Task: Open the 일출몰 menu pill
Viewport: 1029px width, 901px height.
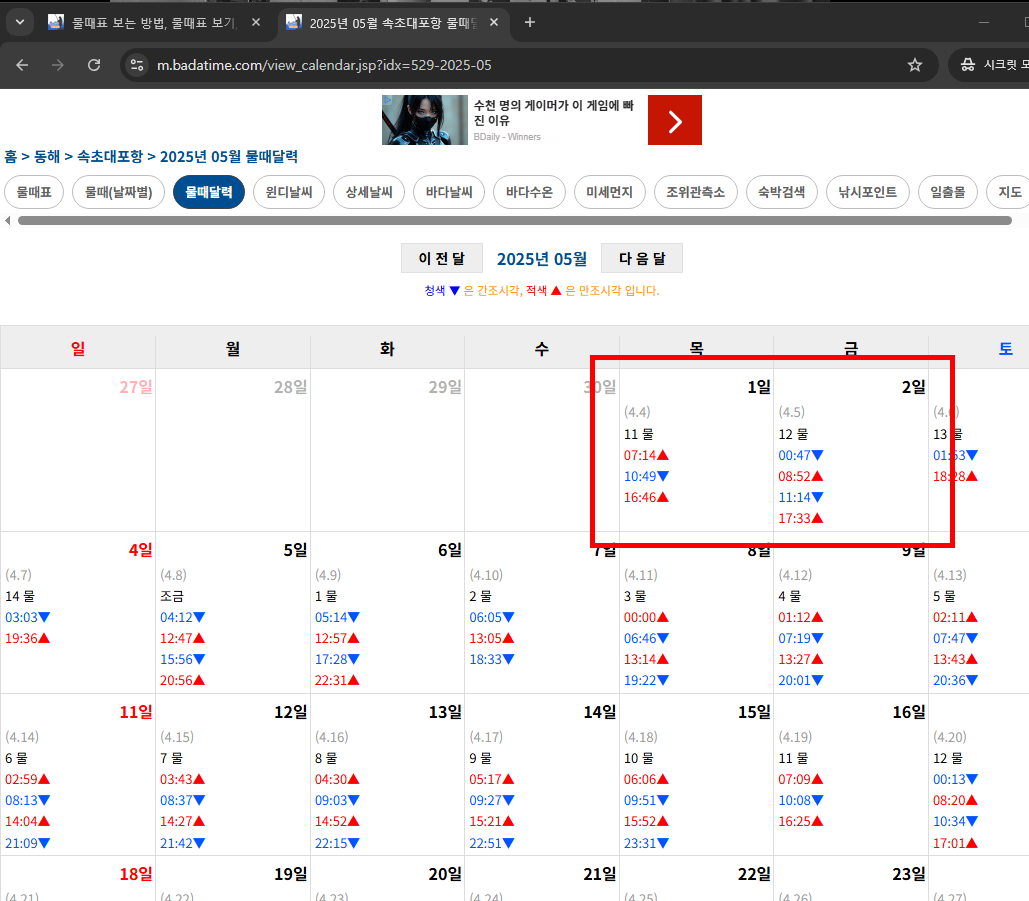Action: click(x=948, y=192)
